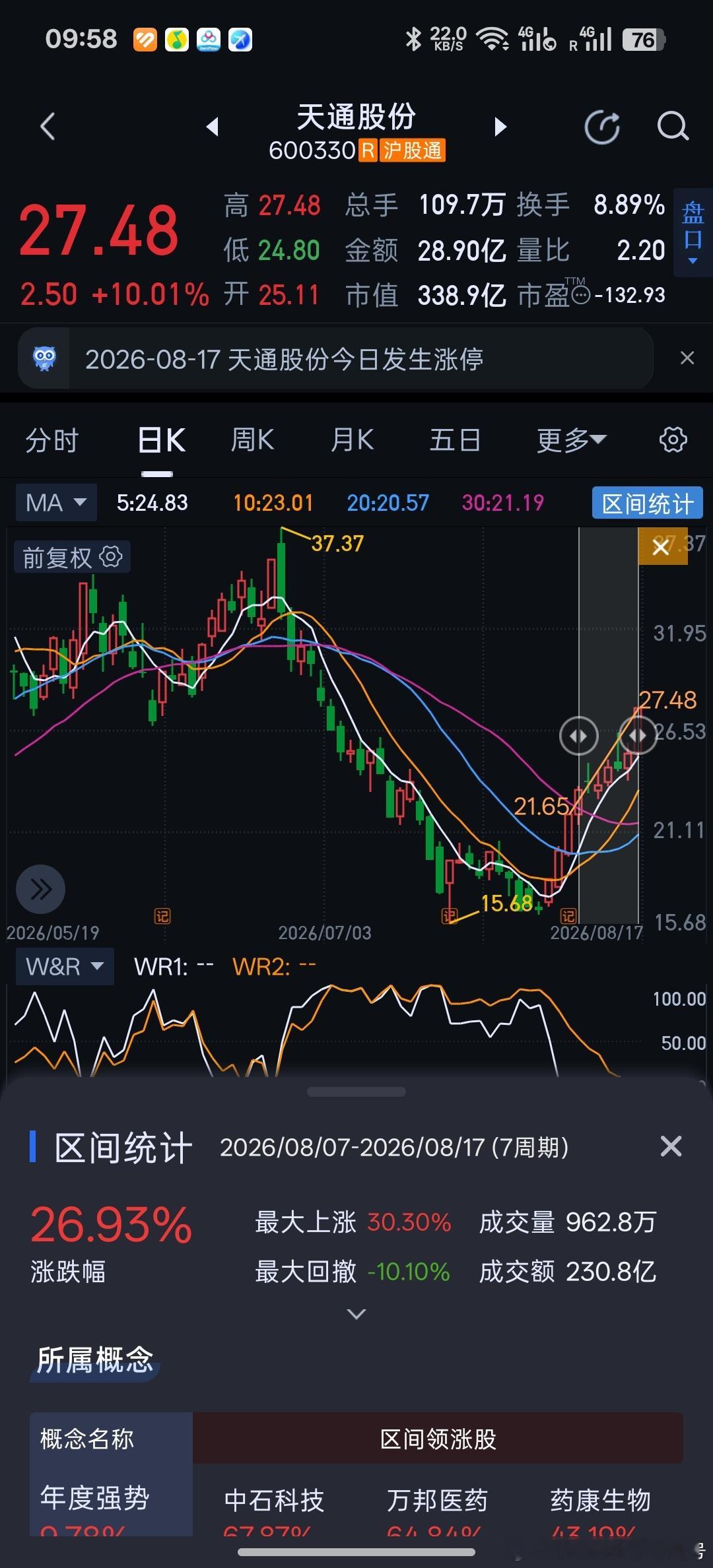Screen dimensions: 713x1568
Task: Open chart settings gear icon
Action: pyautogui.click(x=673, y=440)
